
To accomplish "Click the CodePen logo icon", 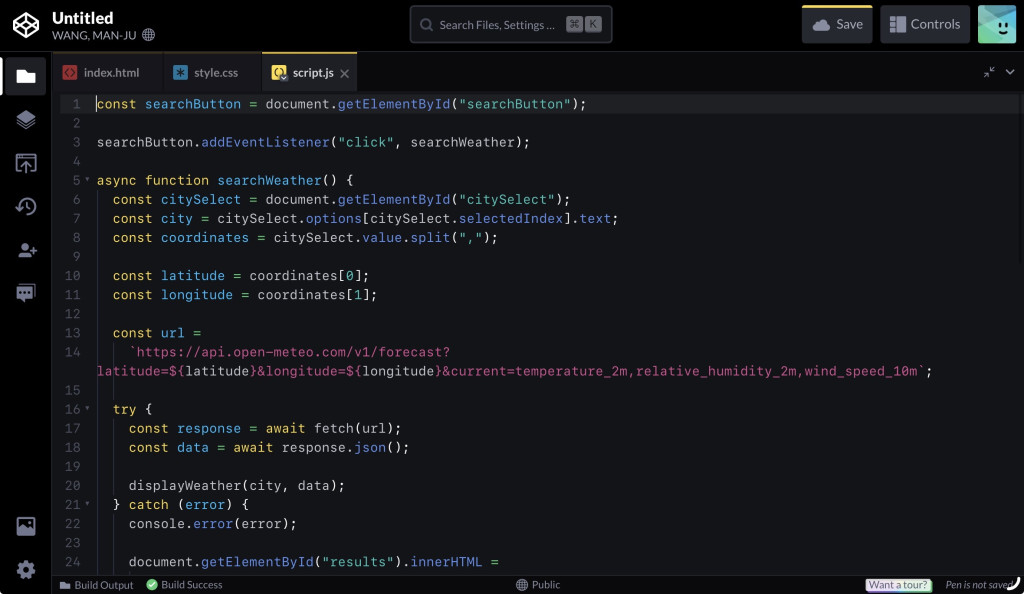I will [x=26, y=25].
